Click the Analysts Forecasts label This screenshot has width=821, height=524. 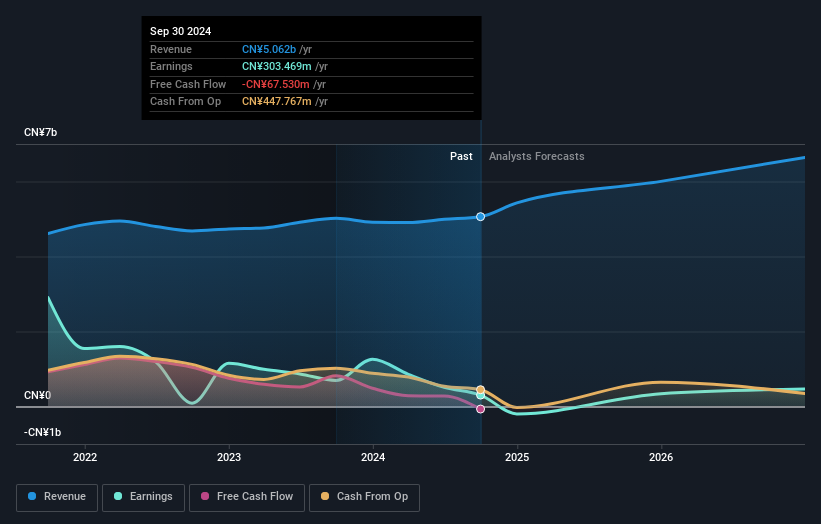click(x=537, y=156)
